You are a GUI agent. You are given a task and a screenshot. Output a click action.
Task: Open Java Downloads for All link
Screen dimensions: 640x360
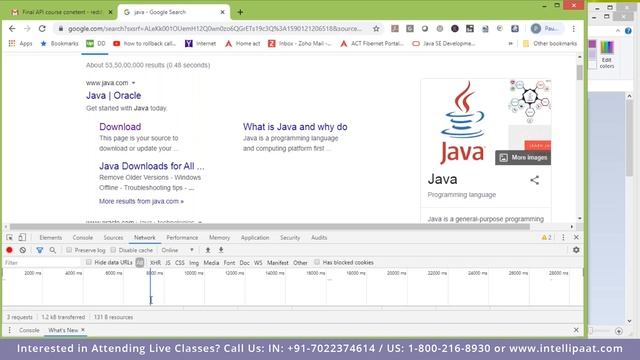[151, 166]
